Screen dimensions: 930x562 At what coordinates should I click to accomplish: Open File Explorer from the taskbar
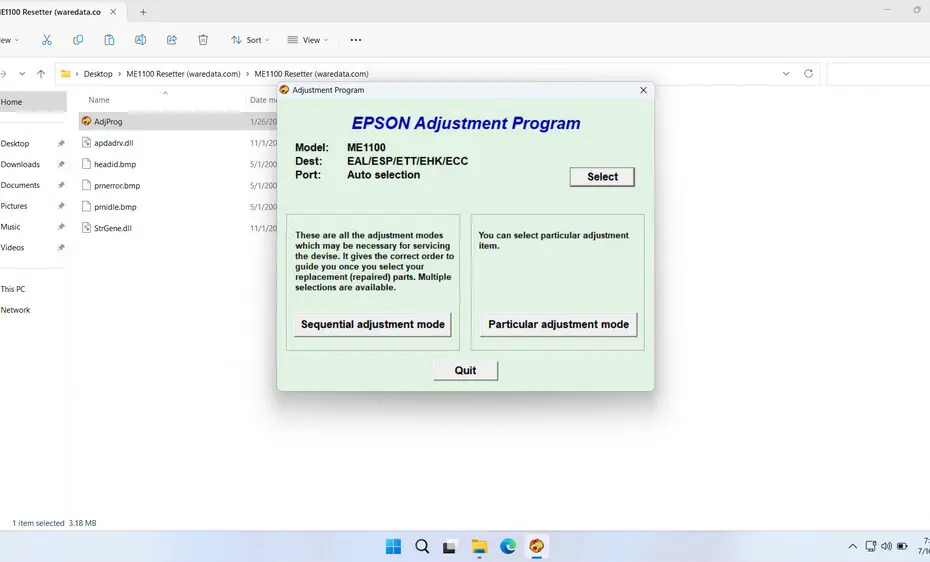tap(479, 546)
